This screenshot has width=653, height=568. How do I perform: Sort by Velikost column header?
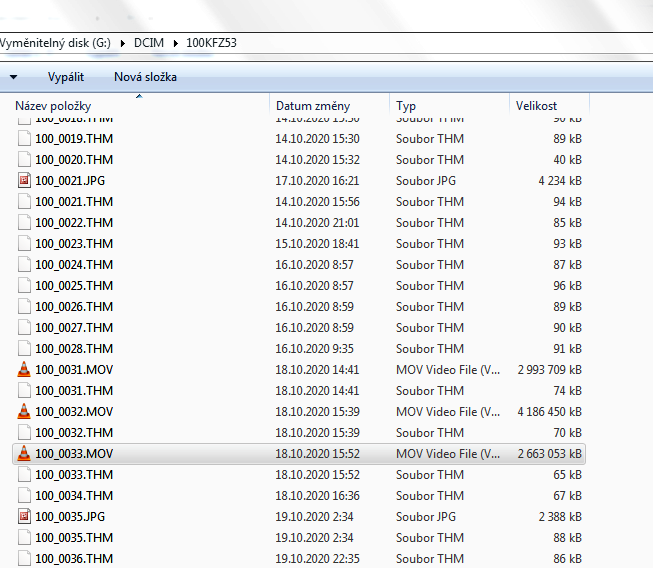[536, 106]
